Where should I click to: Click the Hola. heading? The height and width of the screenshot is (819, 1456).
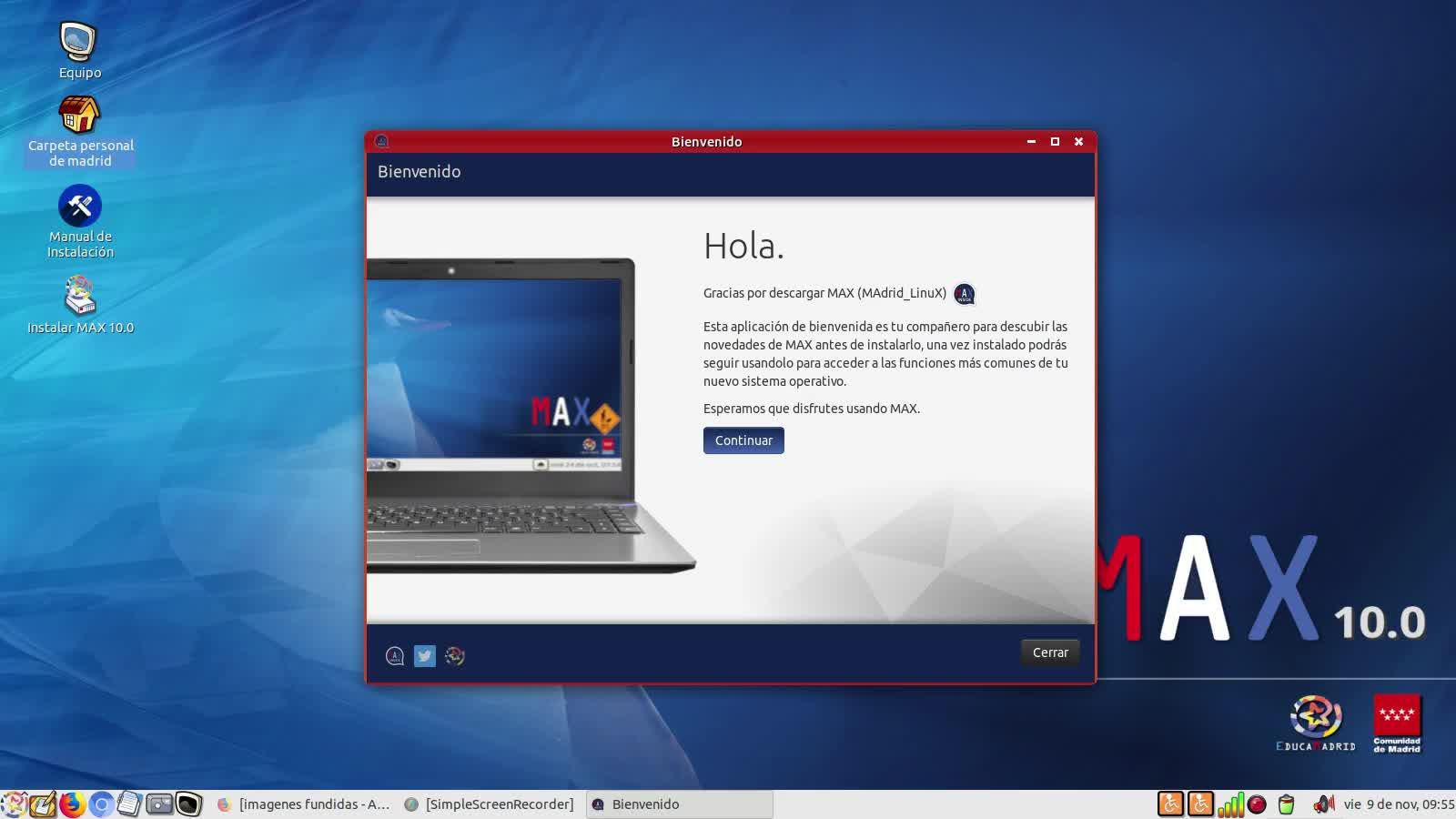[x=743, y=246]
